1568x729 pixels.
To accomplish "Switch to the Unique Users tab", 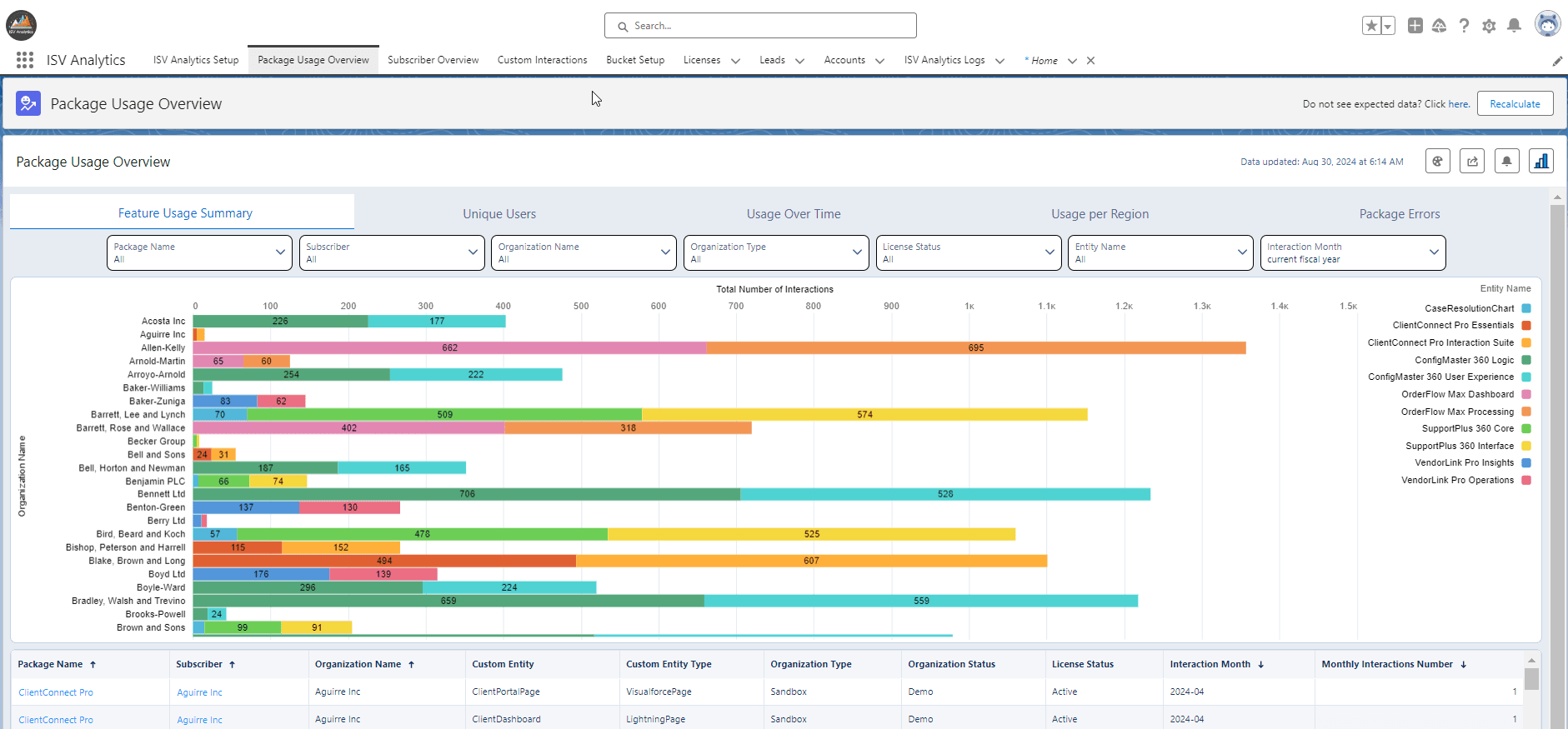I will click(x=499, y=214).
